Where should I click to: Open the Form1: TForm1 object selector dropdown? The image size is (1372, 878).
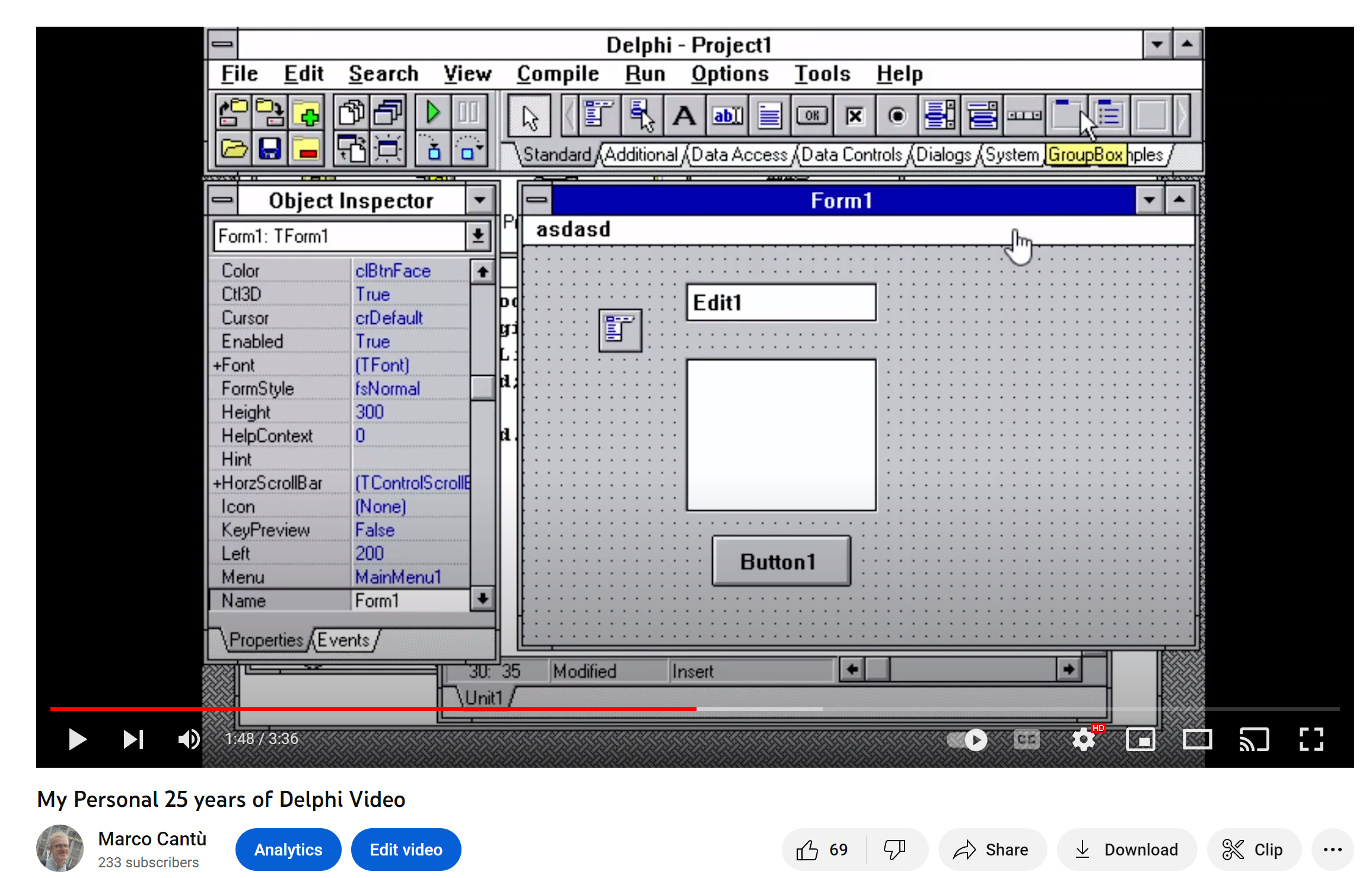click(478, 236)
